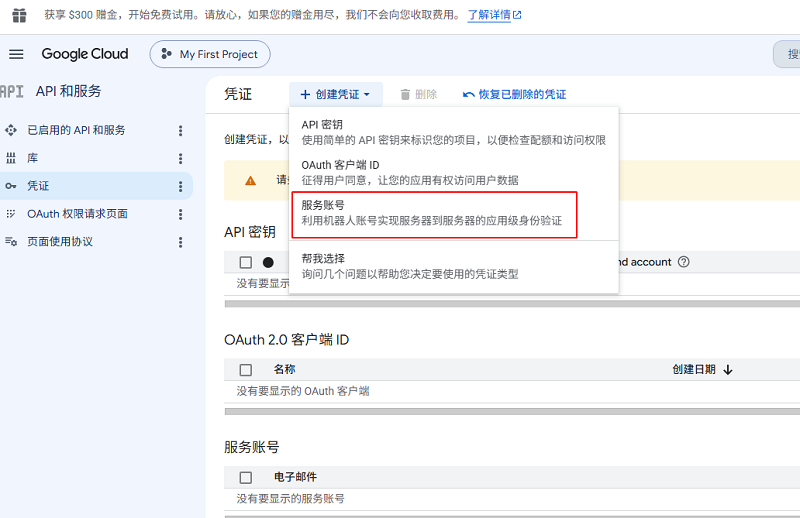Open the 了解详情 link

[x=489, y=15]
